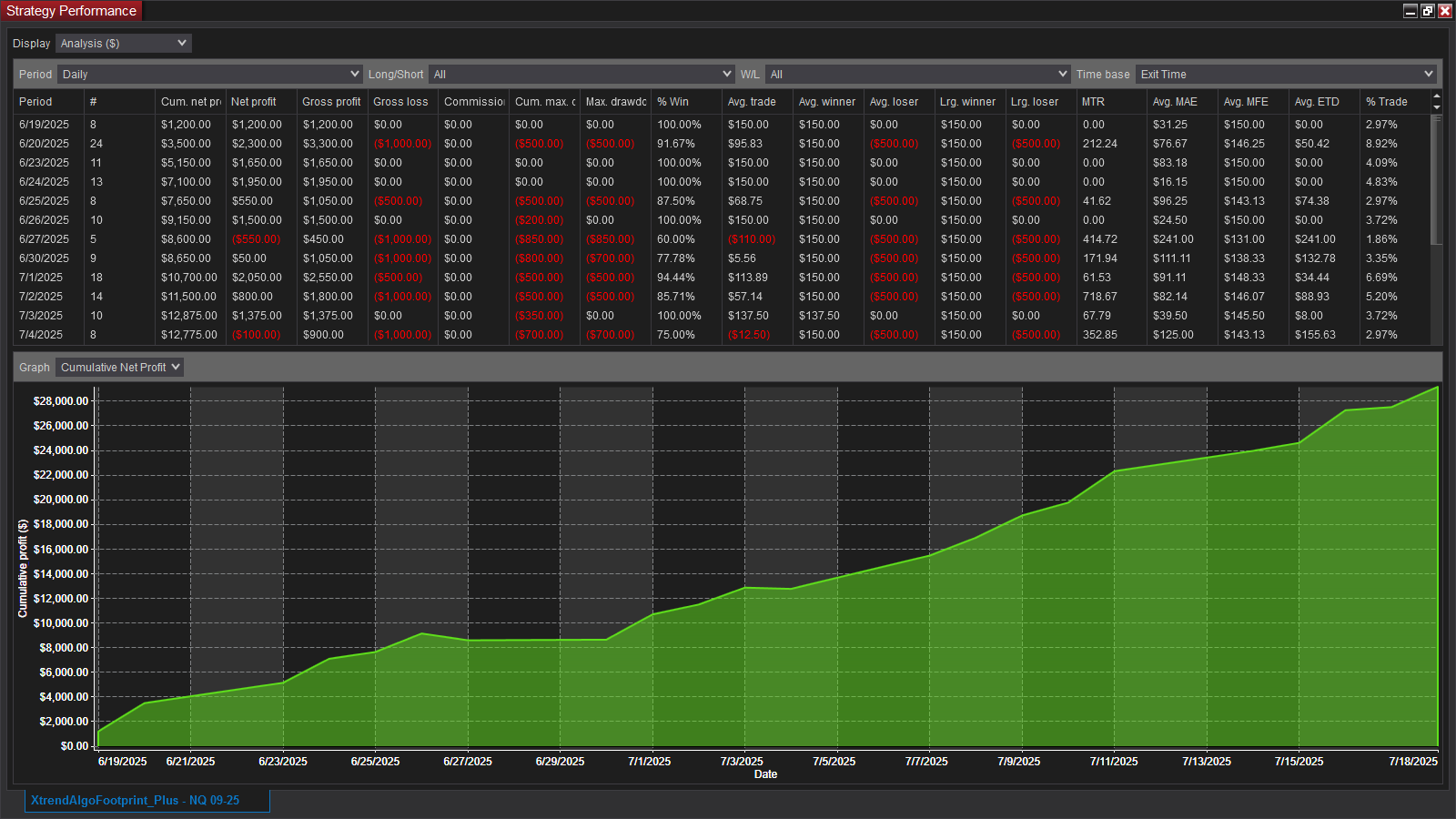Select the XtrendAlgoFootprint_Plus - NQ 09-25 tab
Image resolution: width=1456 pixels, height=819 pixels.
coord(147,801)
